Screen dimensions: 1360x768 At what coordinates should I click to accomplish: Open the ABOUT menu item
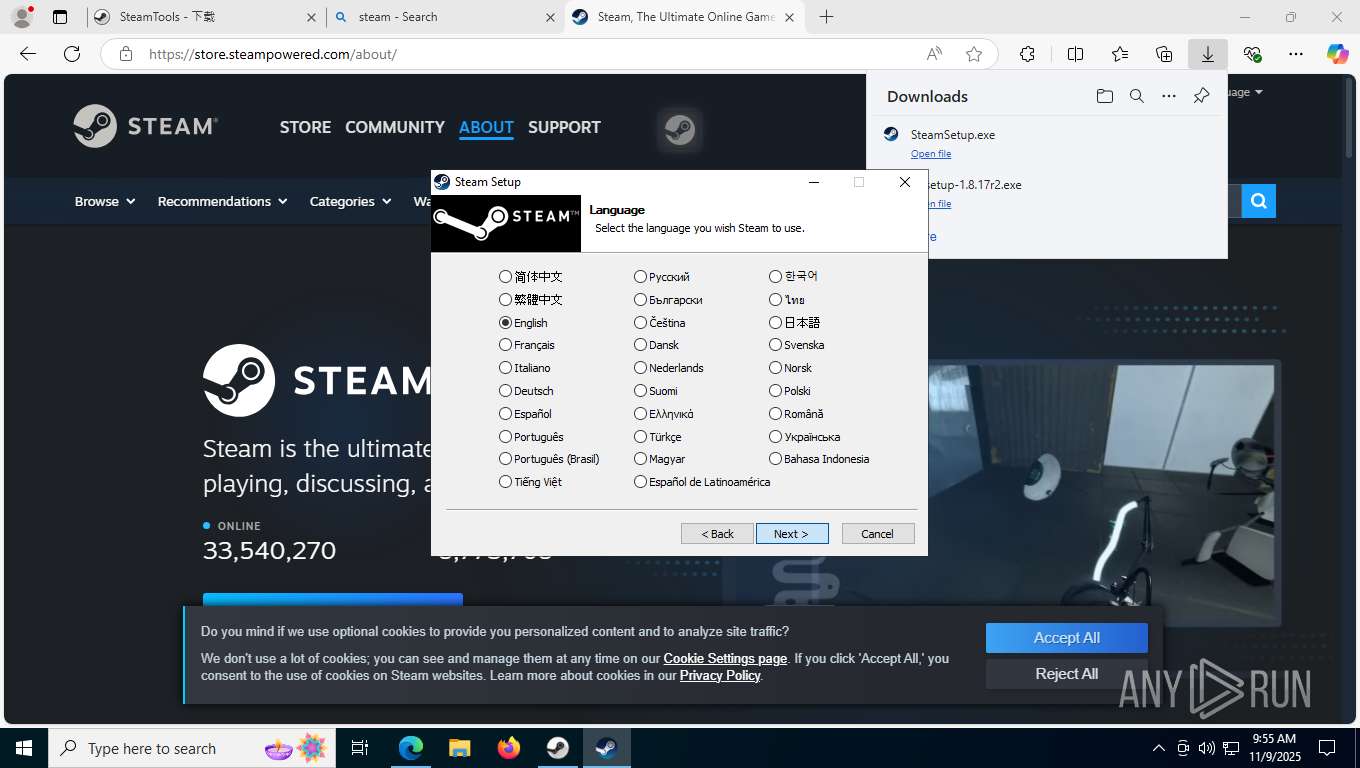point(486,127)
